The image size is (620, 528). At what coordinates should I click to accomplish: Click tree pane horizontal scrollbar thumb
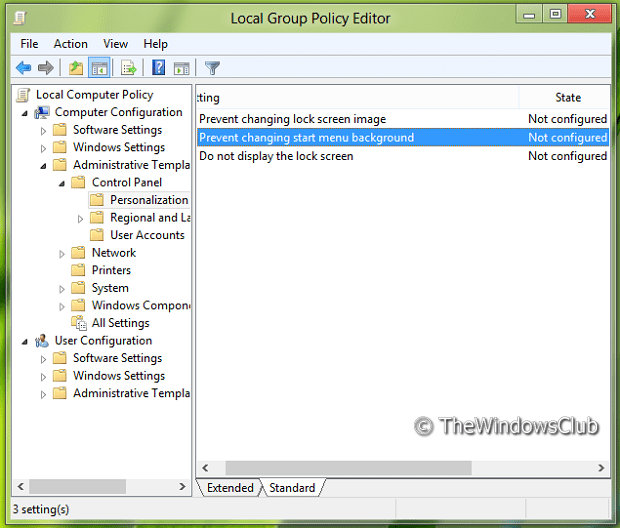78,486
